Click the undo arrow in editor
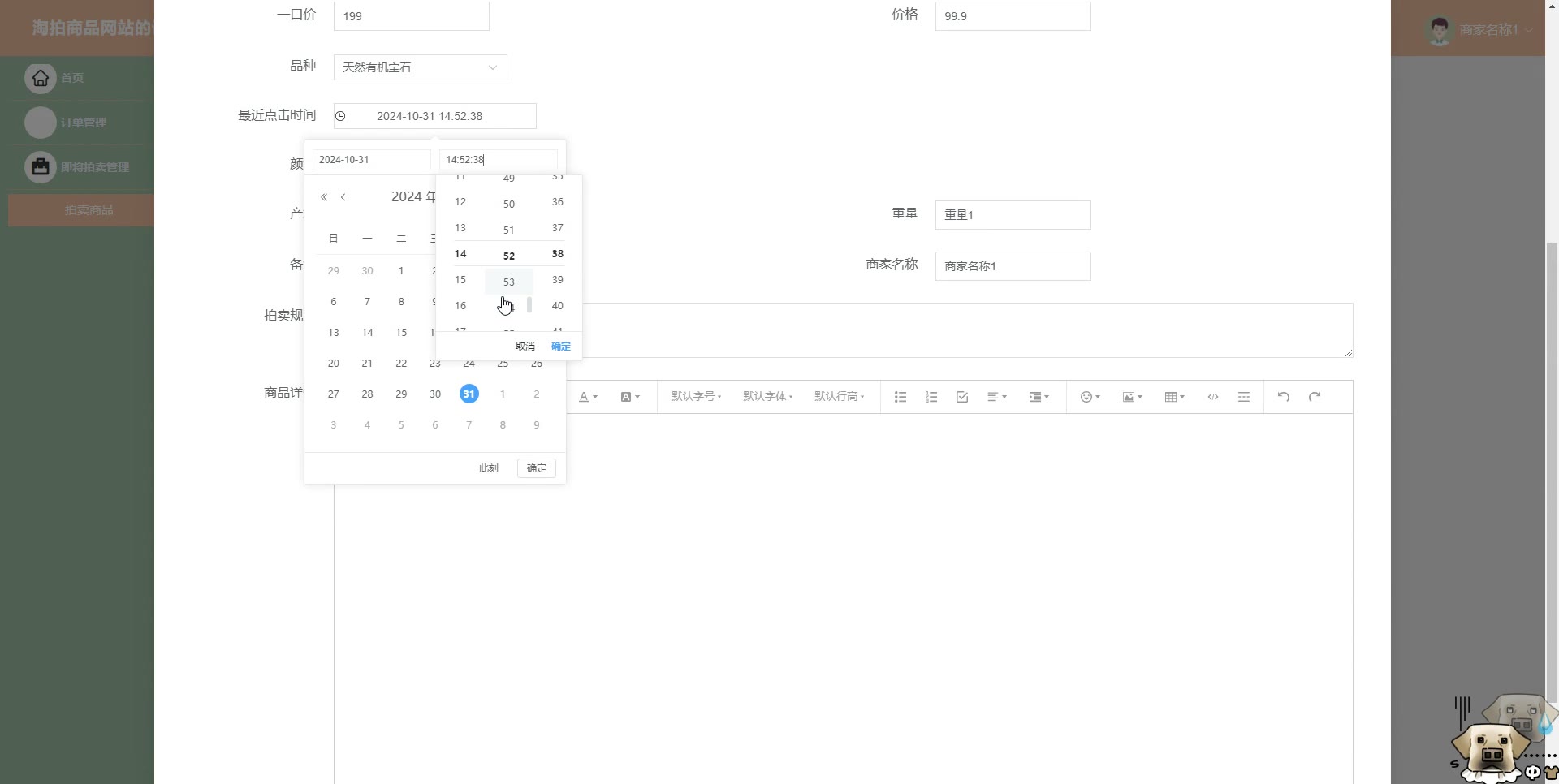 (x=1283, y=397)
